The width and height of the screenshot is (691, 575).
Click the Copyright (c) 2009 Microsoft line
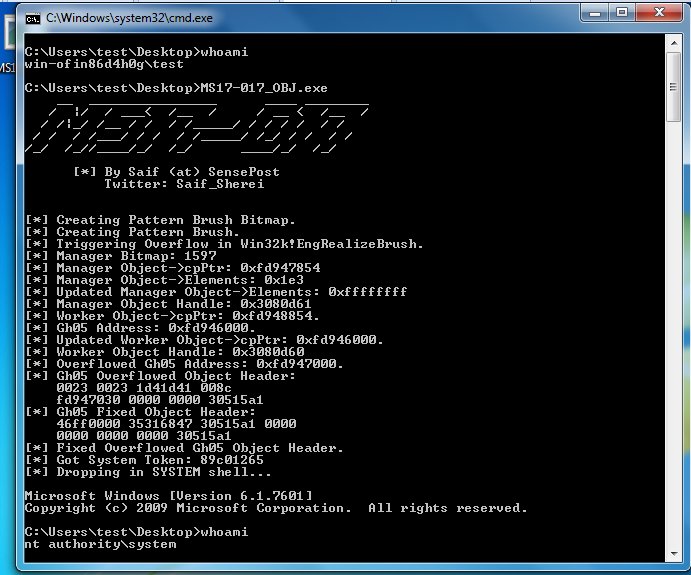(x=276, y=508)
